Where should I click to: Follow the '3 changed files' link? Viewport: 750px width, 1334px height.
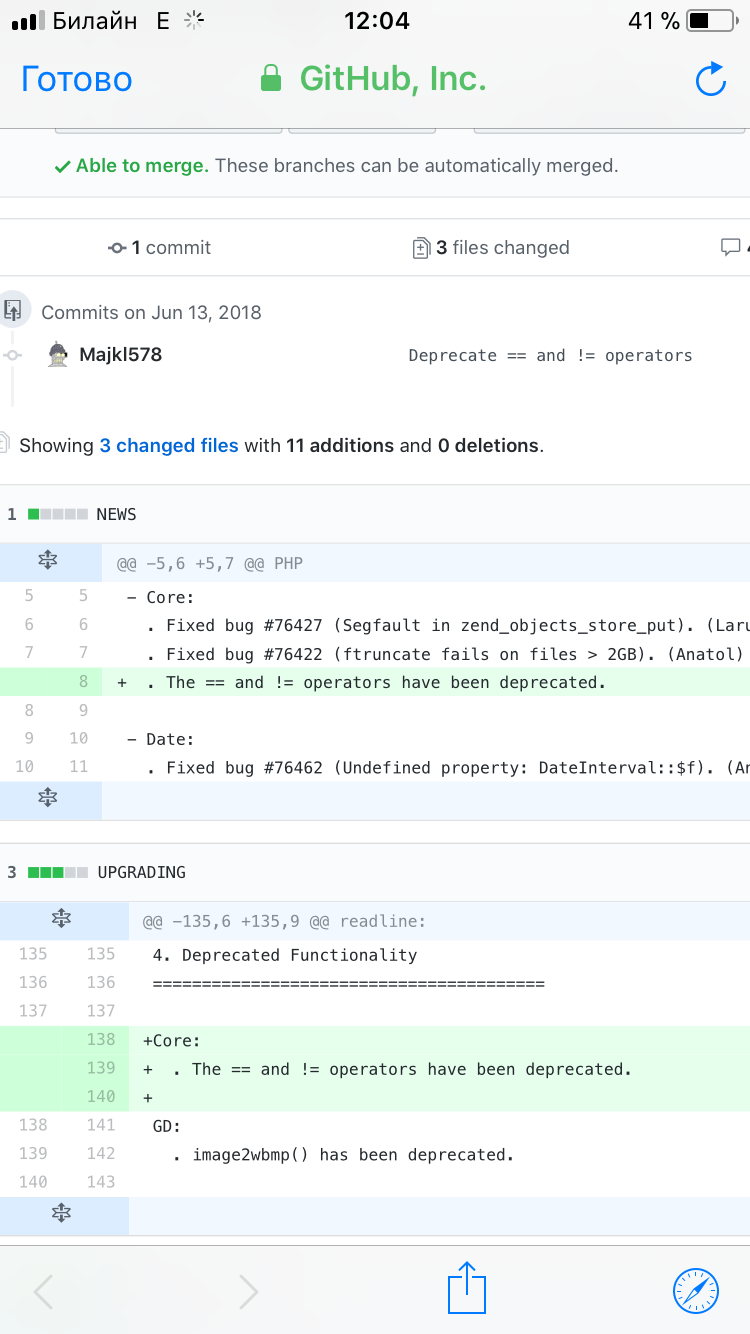tap(168, 446)
